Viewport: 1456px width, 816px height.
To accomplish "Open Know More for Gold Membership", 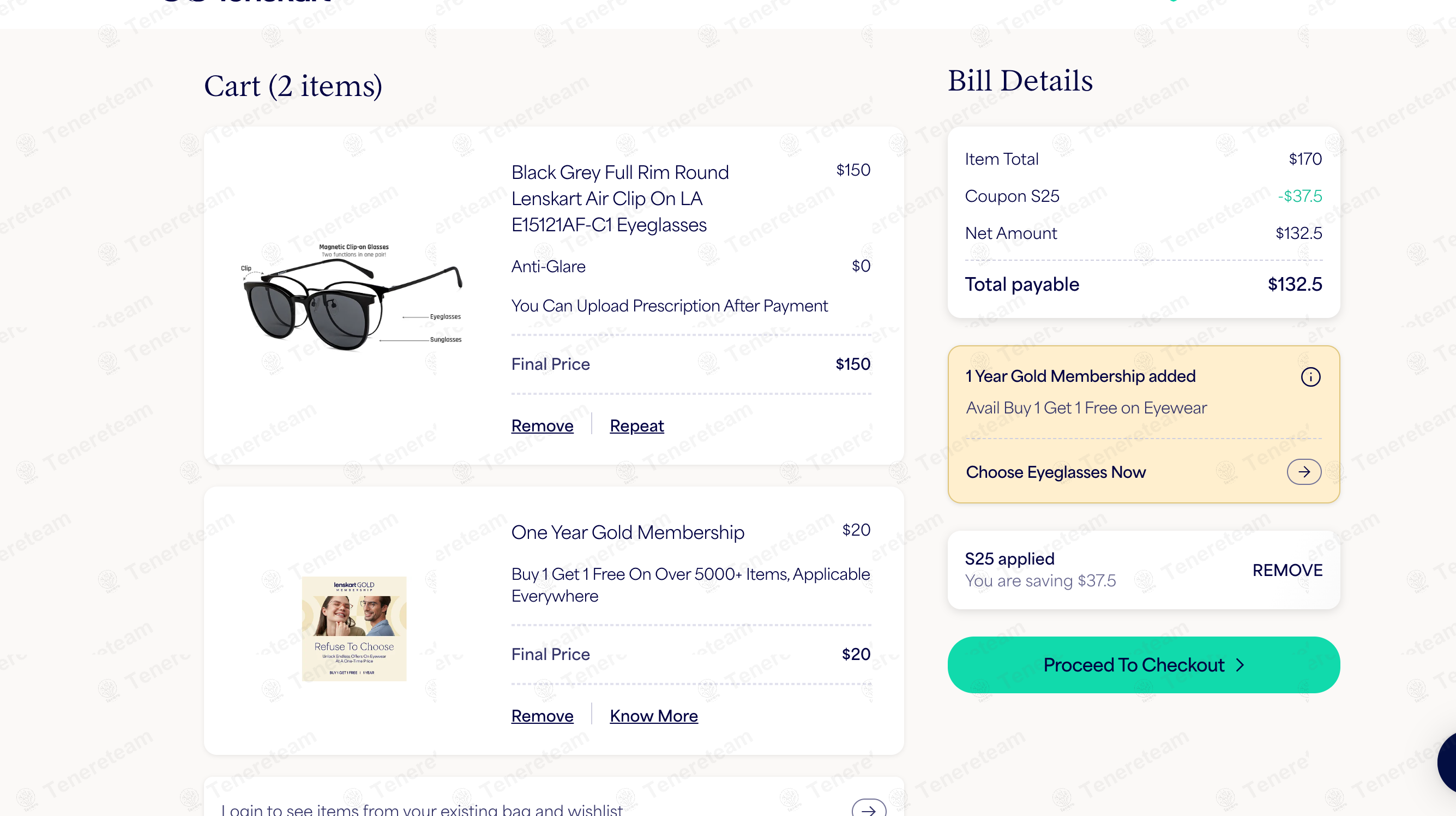I will tap(653, 716).
